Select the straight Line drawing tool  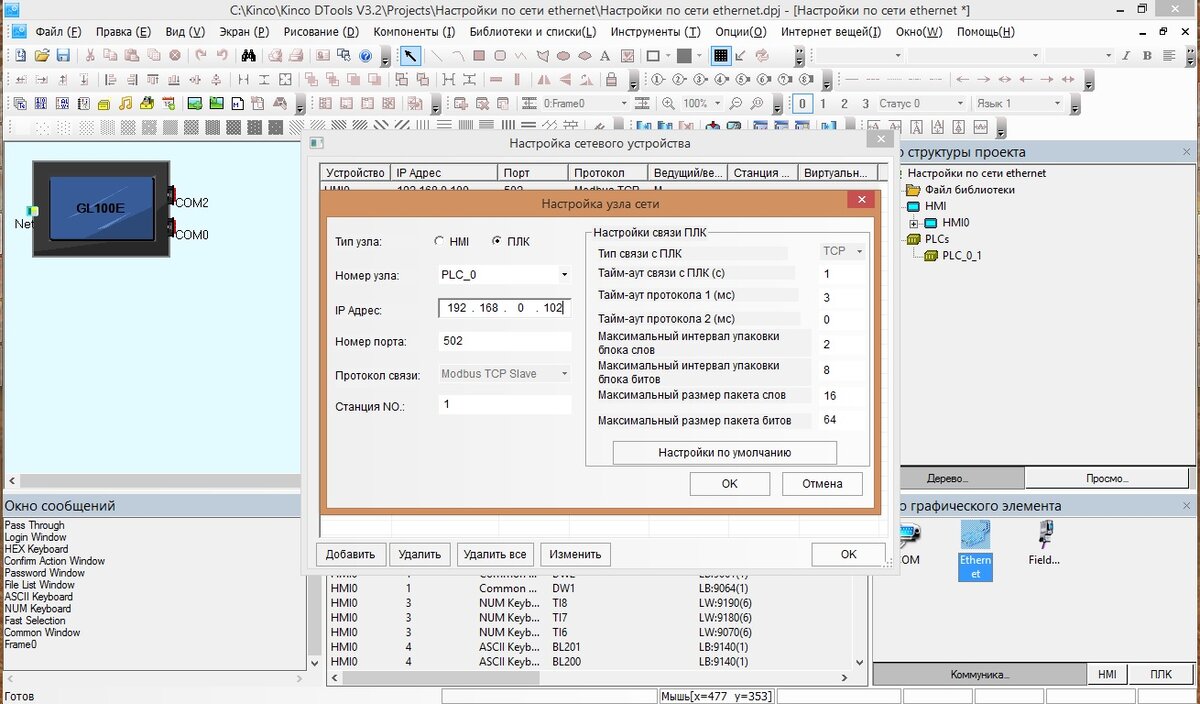point(437,55)
